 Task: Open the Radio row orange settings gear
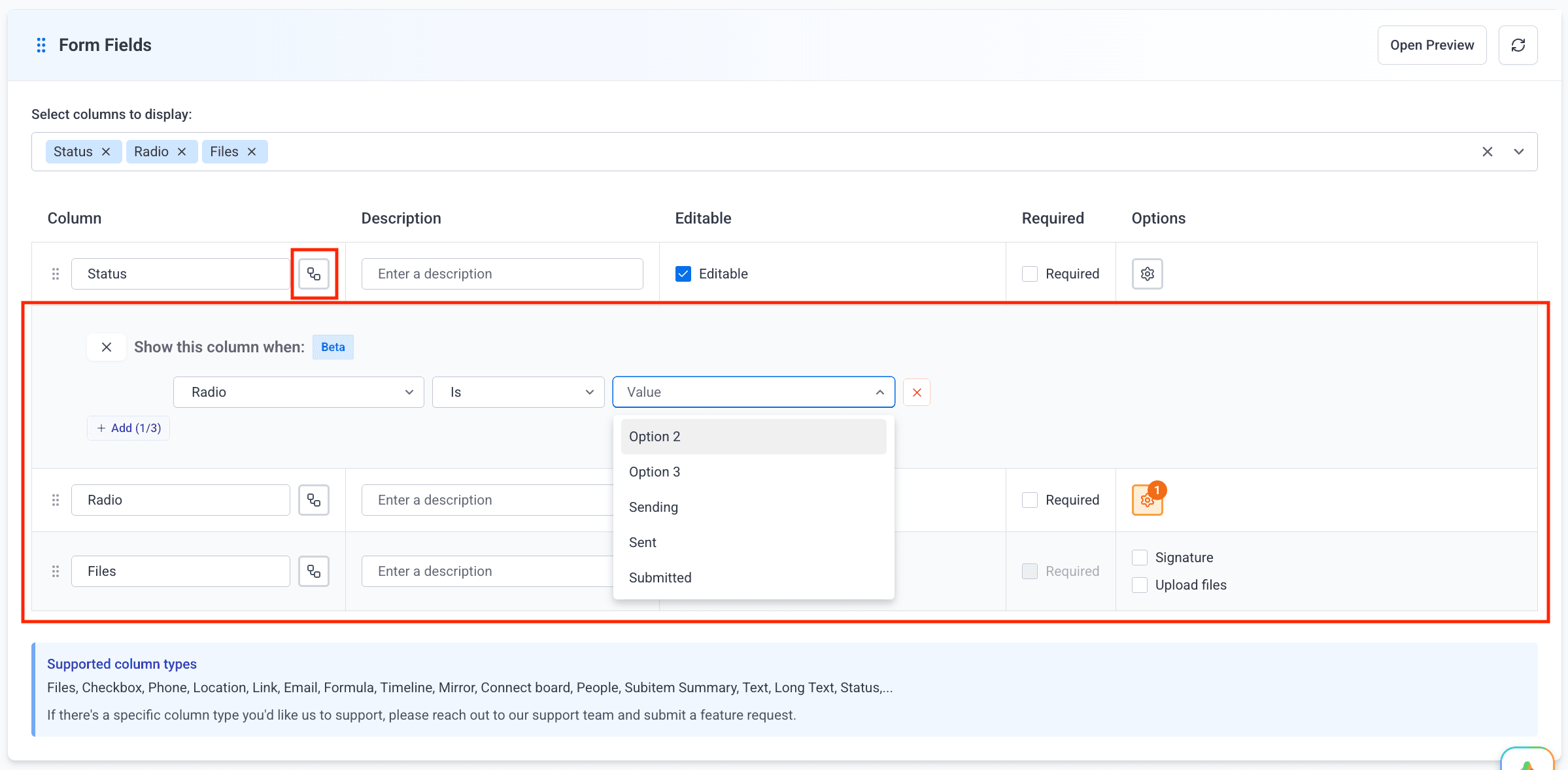(1148, 500)
